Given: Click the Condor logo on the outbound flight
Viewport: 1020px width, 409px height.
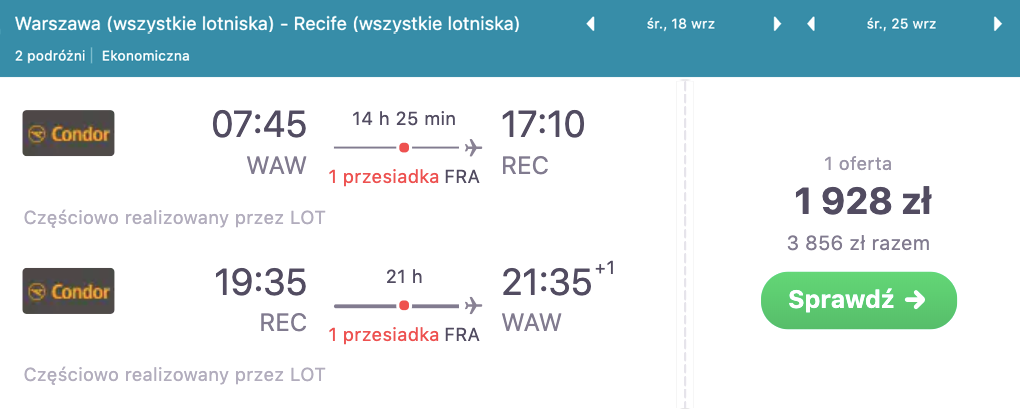Looking at the screenshot, I should [68, 133].
